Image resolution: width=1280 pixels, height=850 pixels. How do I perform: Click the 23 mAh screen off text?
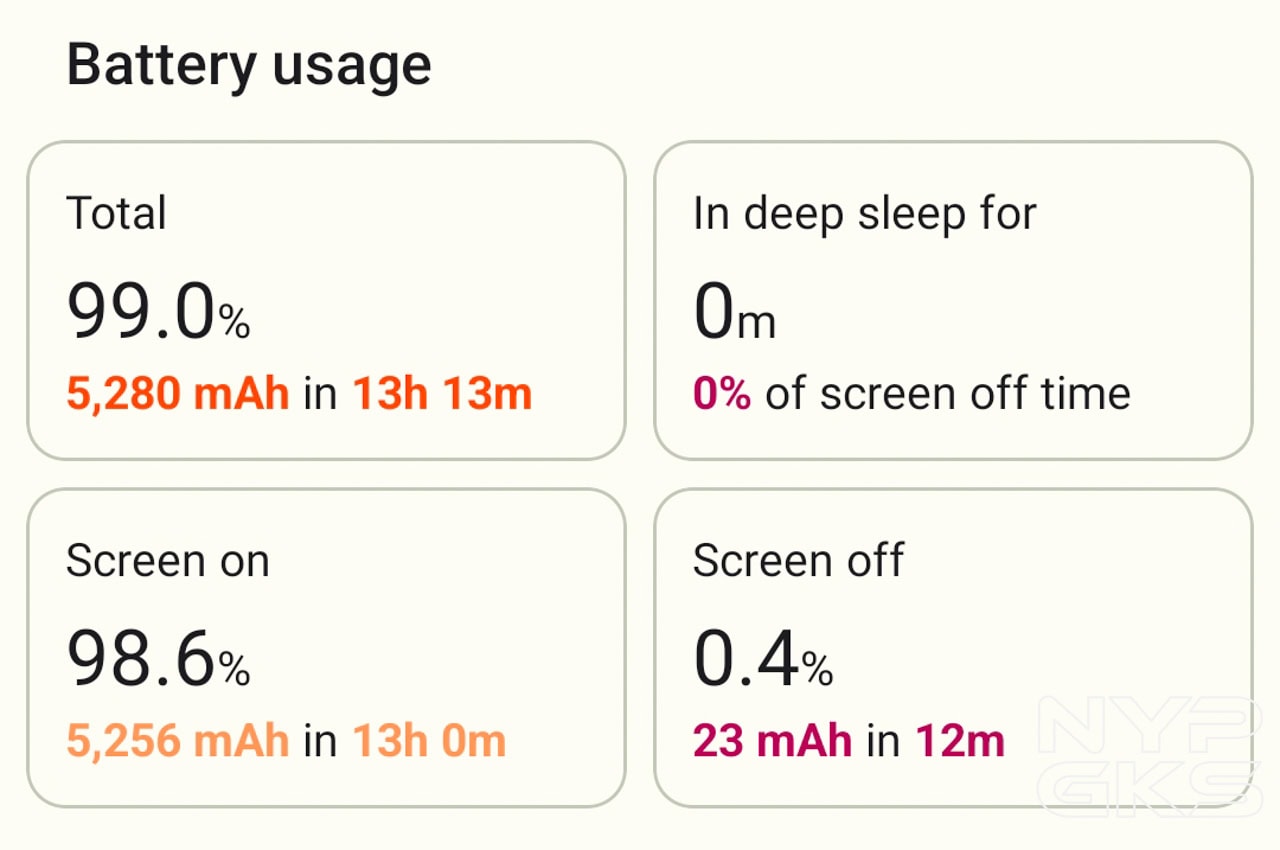point(772,741)
